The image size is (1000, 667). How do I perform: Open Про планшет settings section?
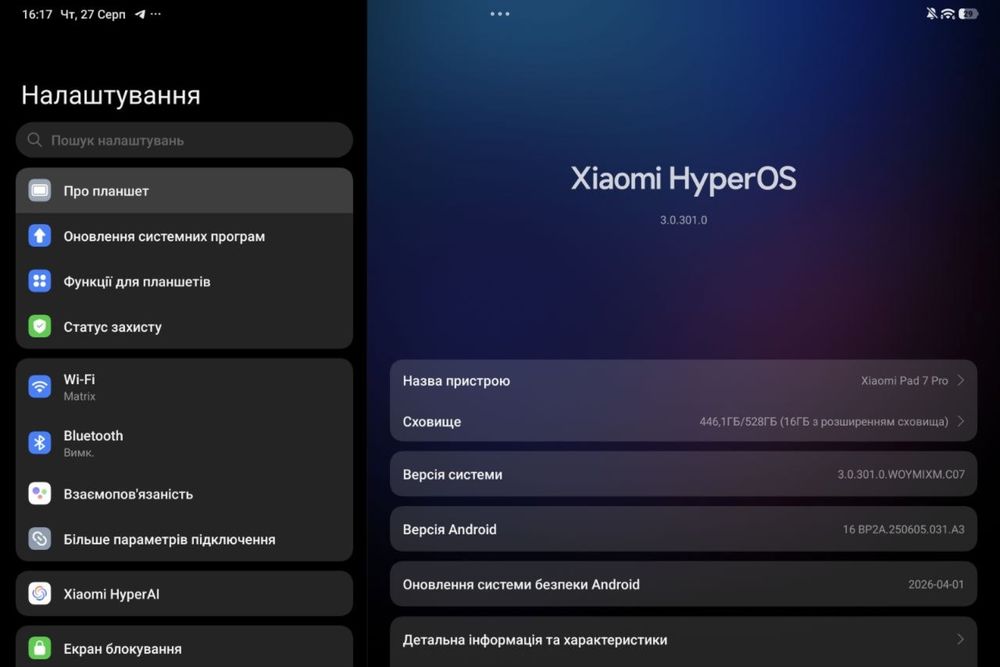click(184, 191)
